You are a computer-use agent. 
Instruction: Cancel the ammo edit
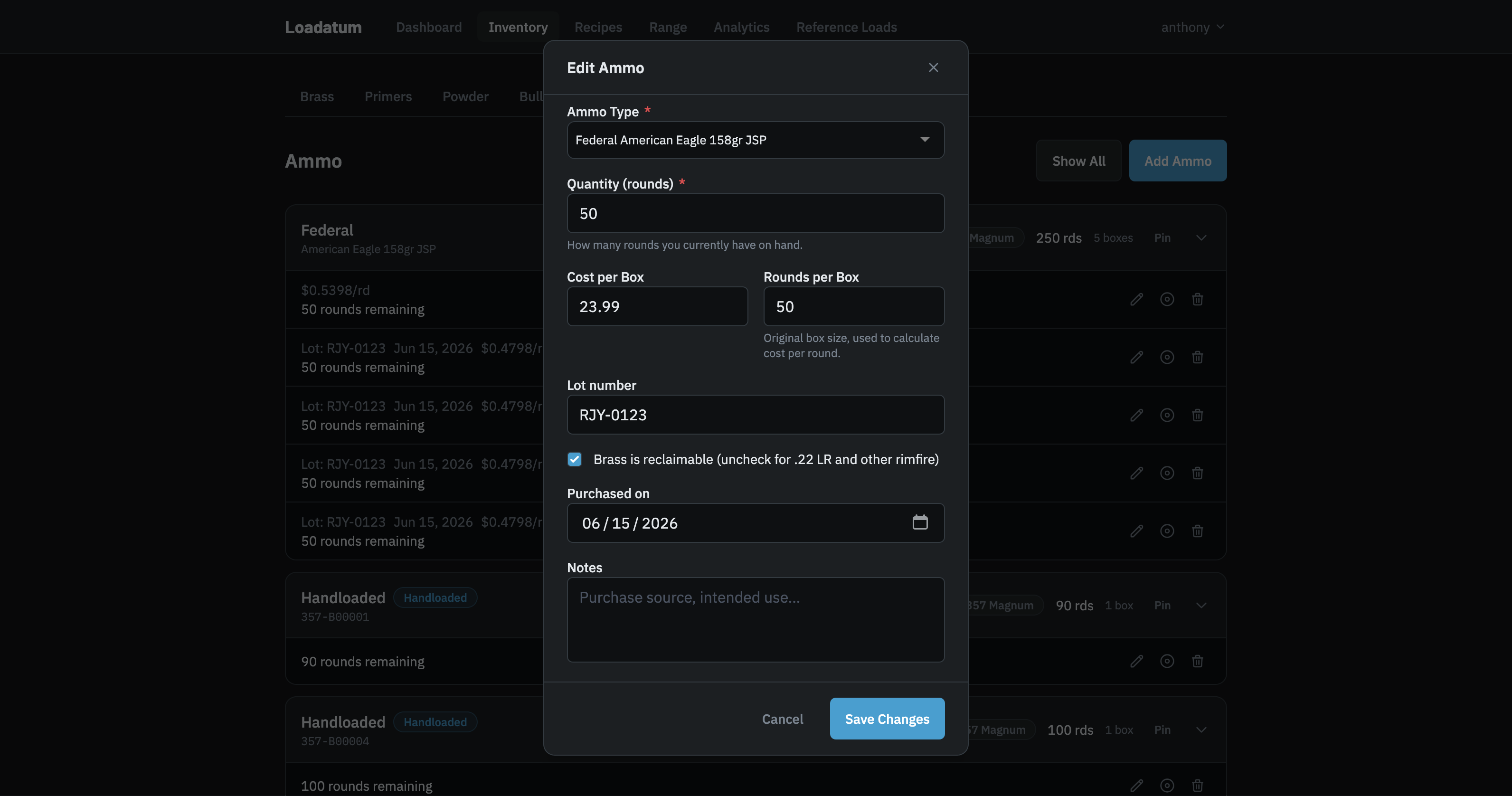click(783, 719)
